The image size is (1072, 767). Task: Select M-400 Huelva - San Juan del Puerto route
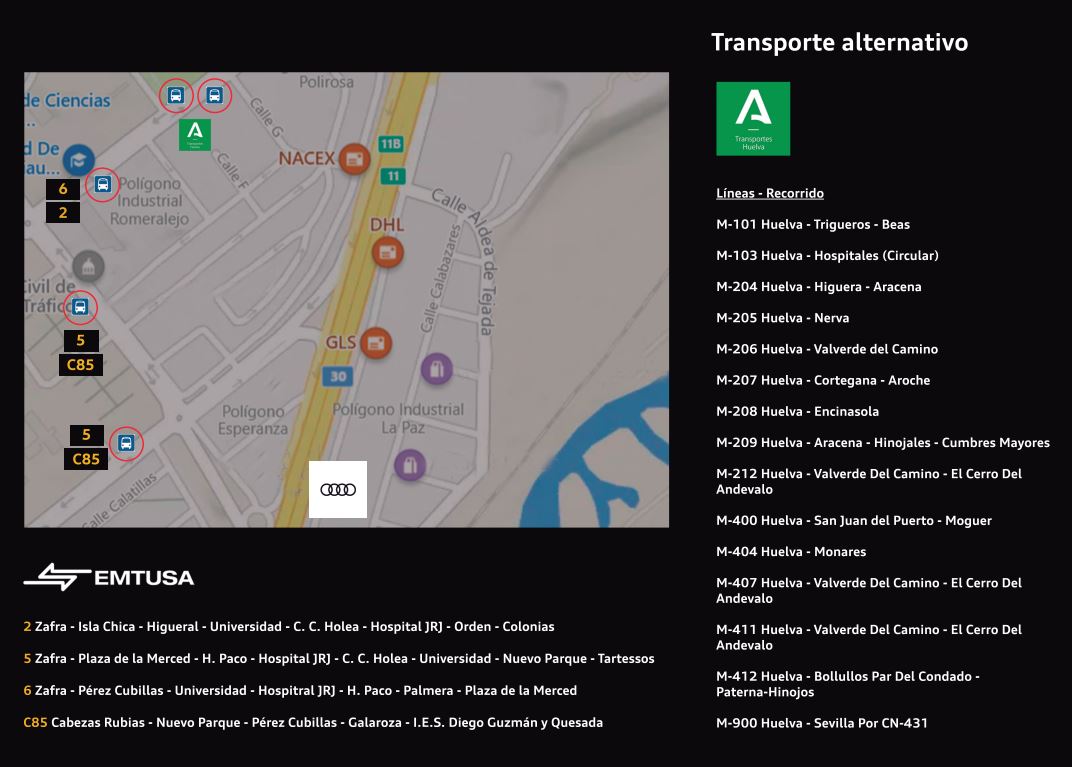click(854, 521)
